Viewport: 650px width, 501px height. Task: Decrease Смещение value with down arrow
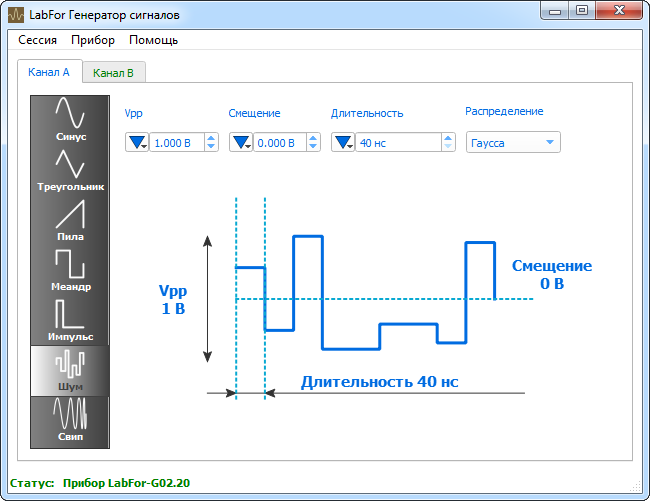coord(313,147)
